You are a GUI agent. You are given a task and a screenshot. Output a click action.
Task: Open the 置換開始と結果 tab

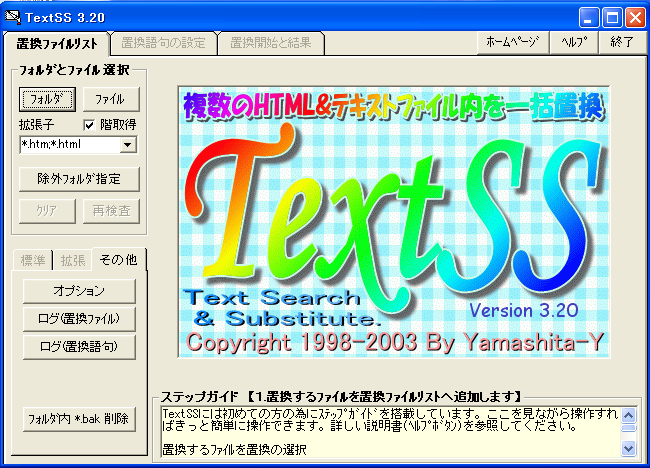tap(271, 43)
